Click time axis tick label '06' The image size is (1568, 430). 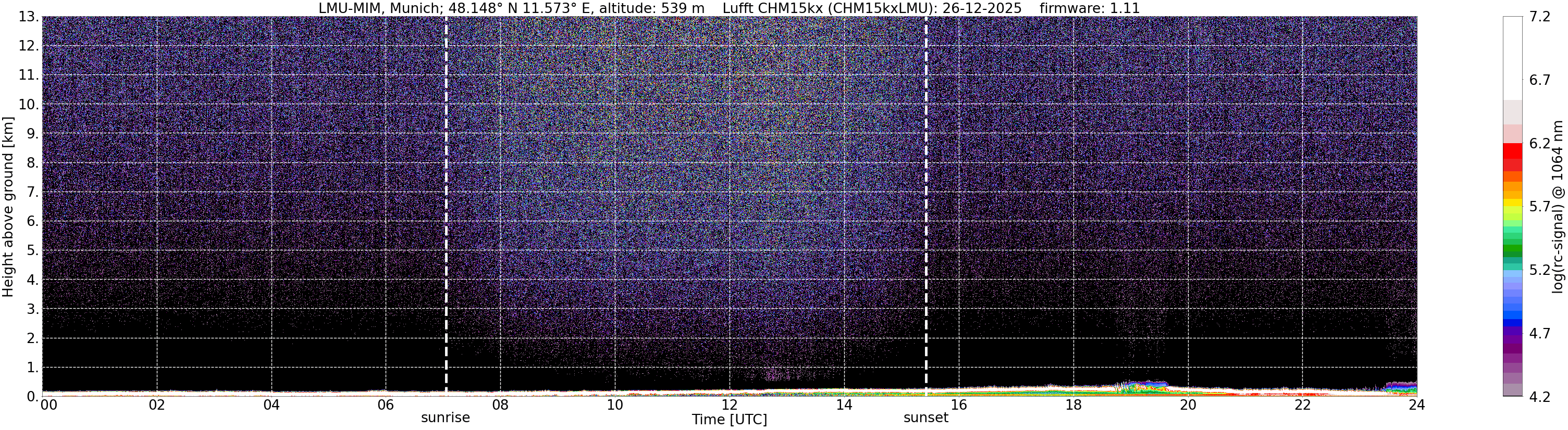point(386,405)
